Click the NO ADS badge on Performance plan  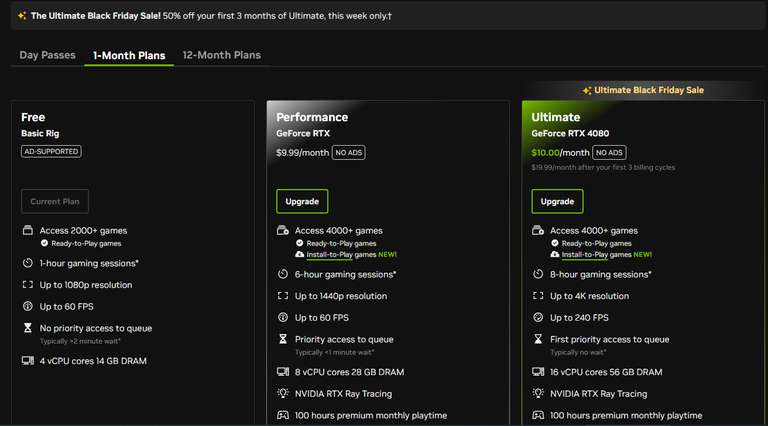coord(349,153)
